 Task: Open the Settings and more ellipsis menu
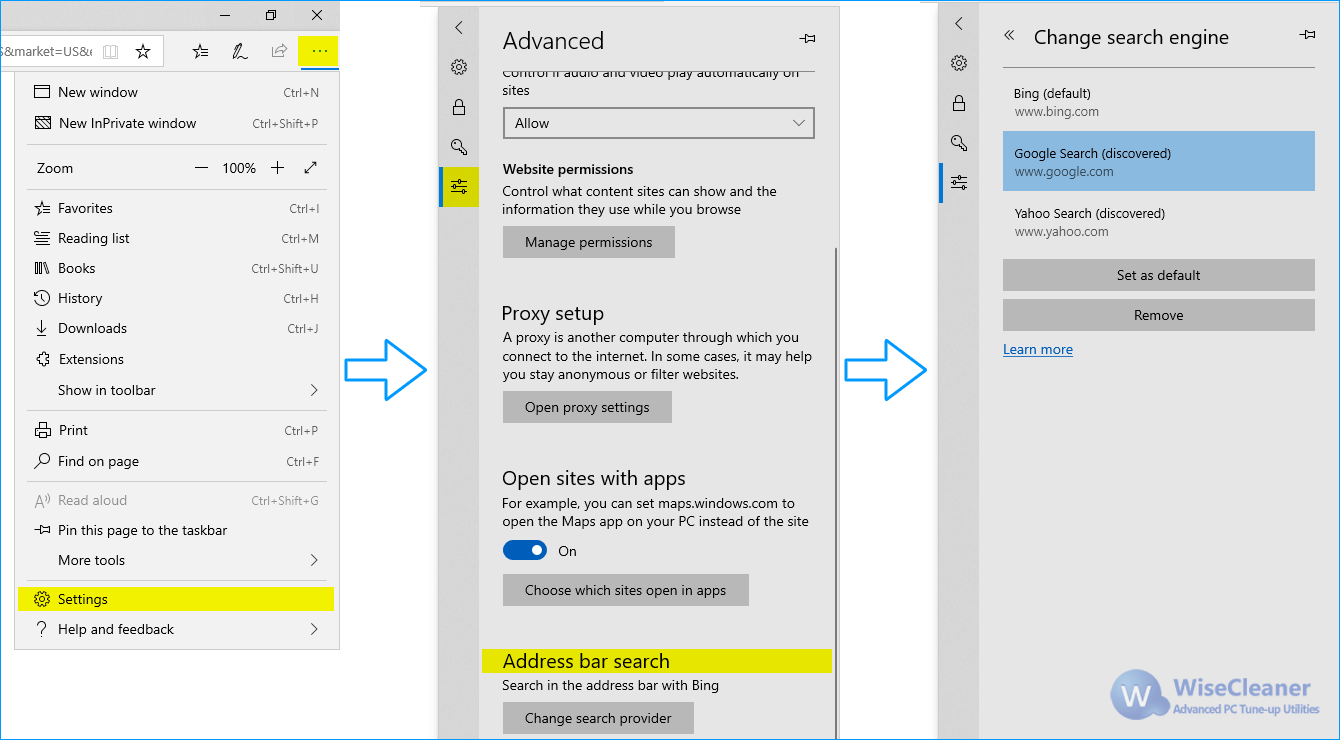tap(319, 51)
